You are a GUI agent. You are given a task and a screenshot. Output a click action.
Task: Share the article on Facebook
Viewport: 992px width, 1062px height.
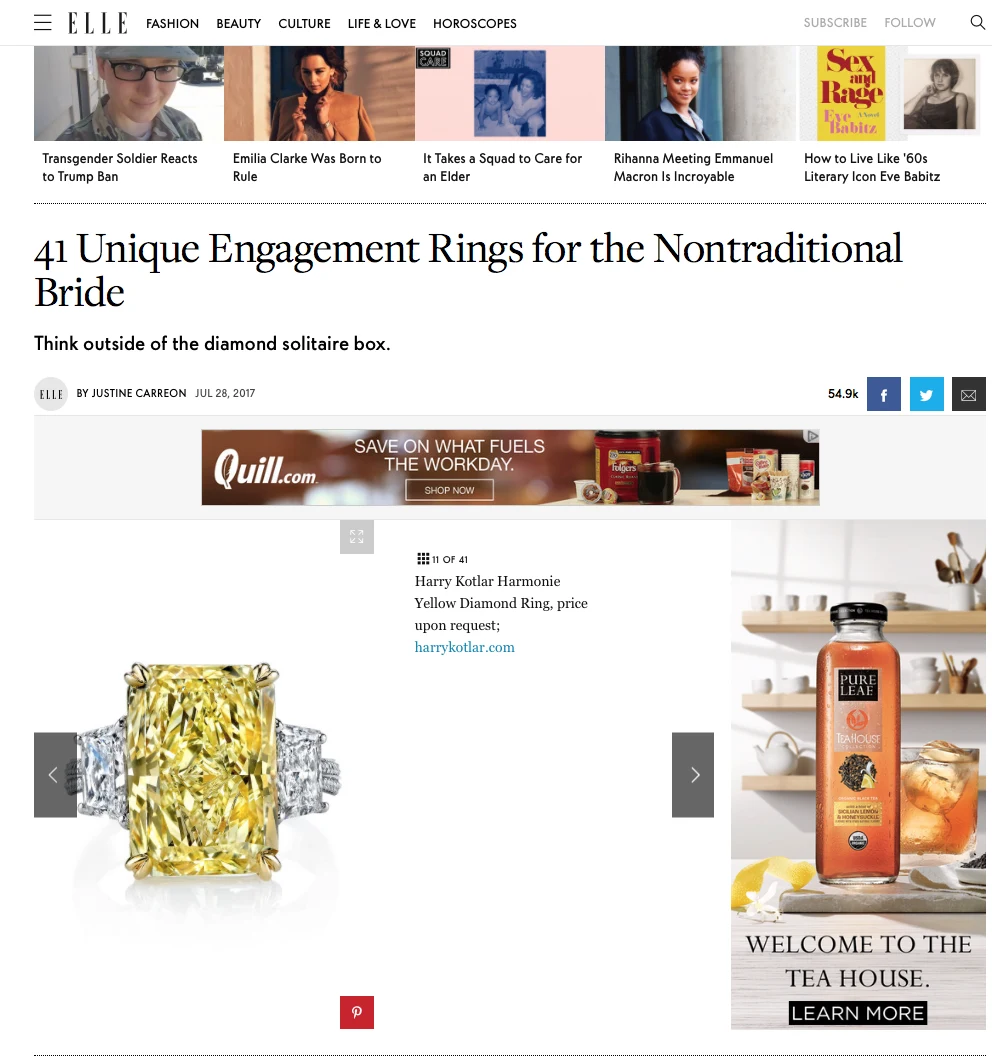click(x=883, y=394)
